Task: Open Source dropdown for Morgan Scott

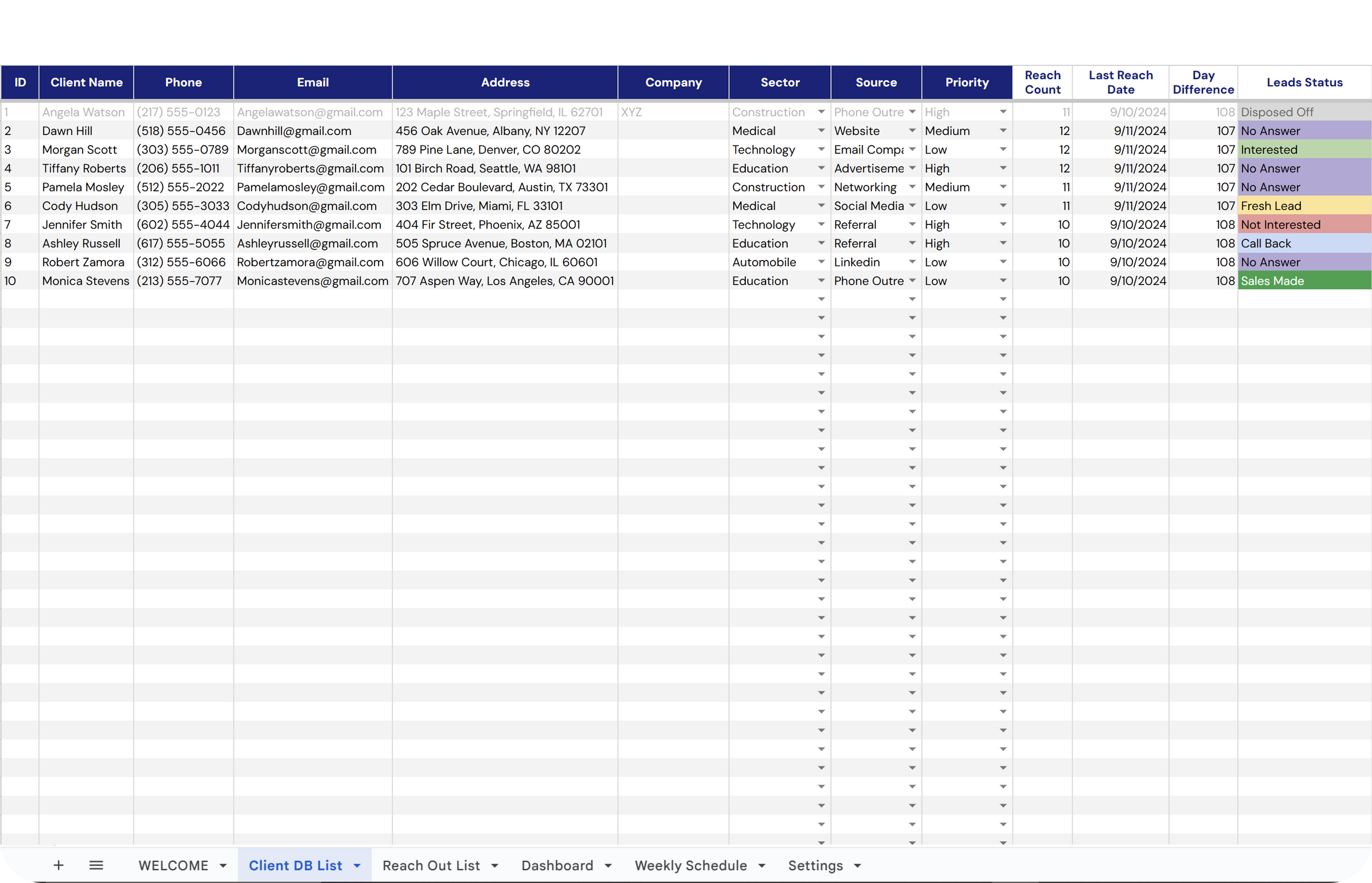Action: (x=912, y=150)
